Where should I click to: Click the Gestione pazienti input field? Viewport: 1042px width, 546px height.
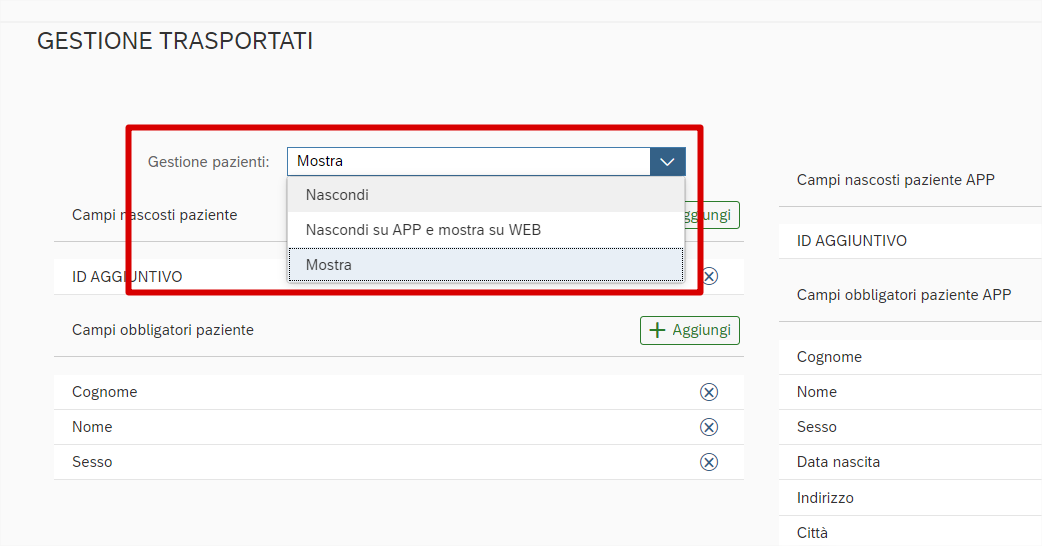[x=468, y=161]
